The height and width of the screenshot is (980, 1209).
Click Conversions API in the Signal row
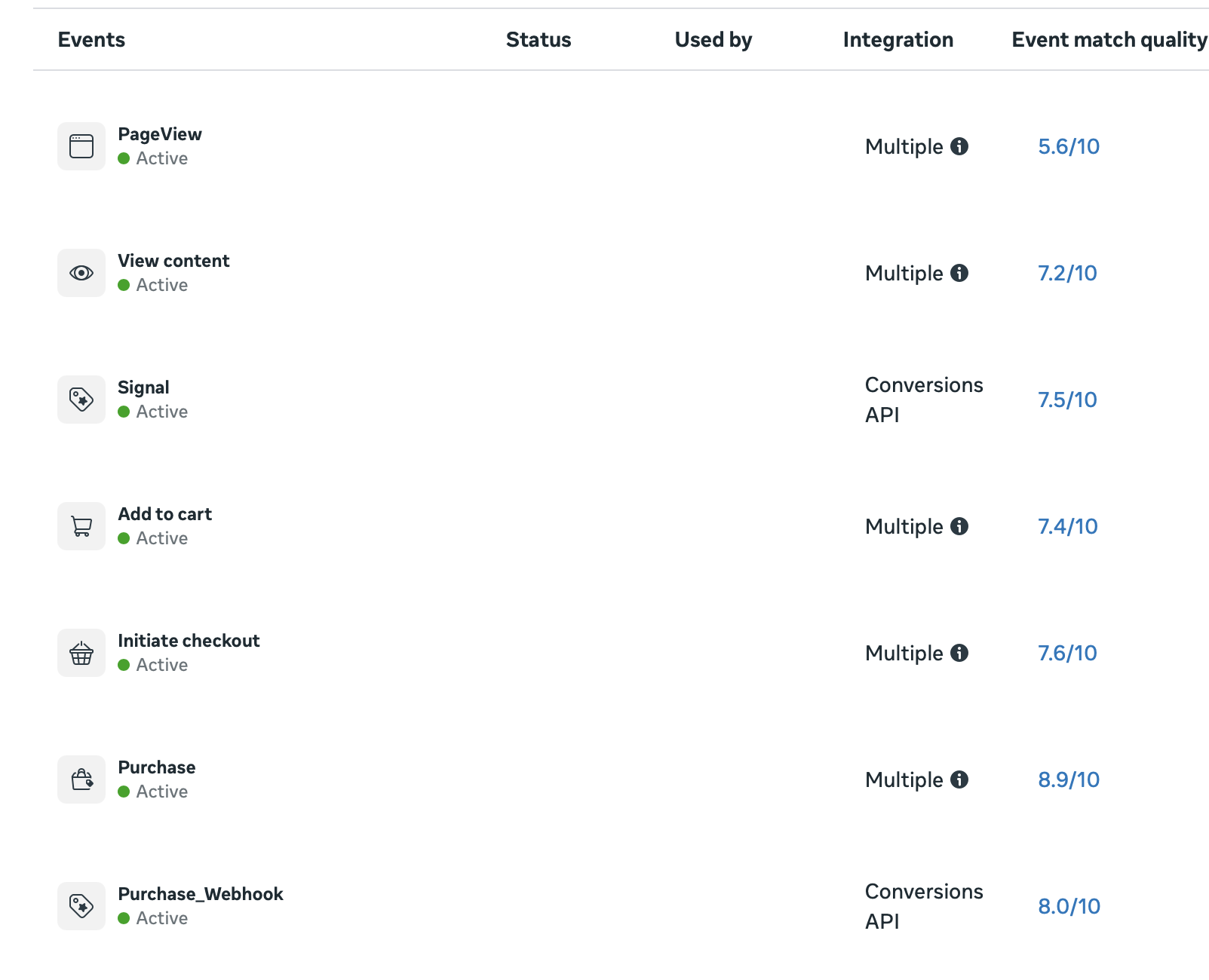(924, 400)
